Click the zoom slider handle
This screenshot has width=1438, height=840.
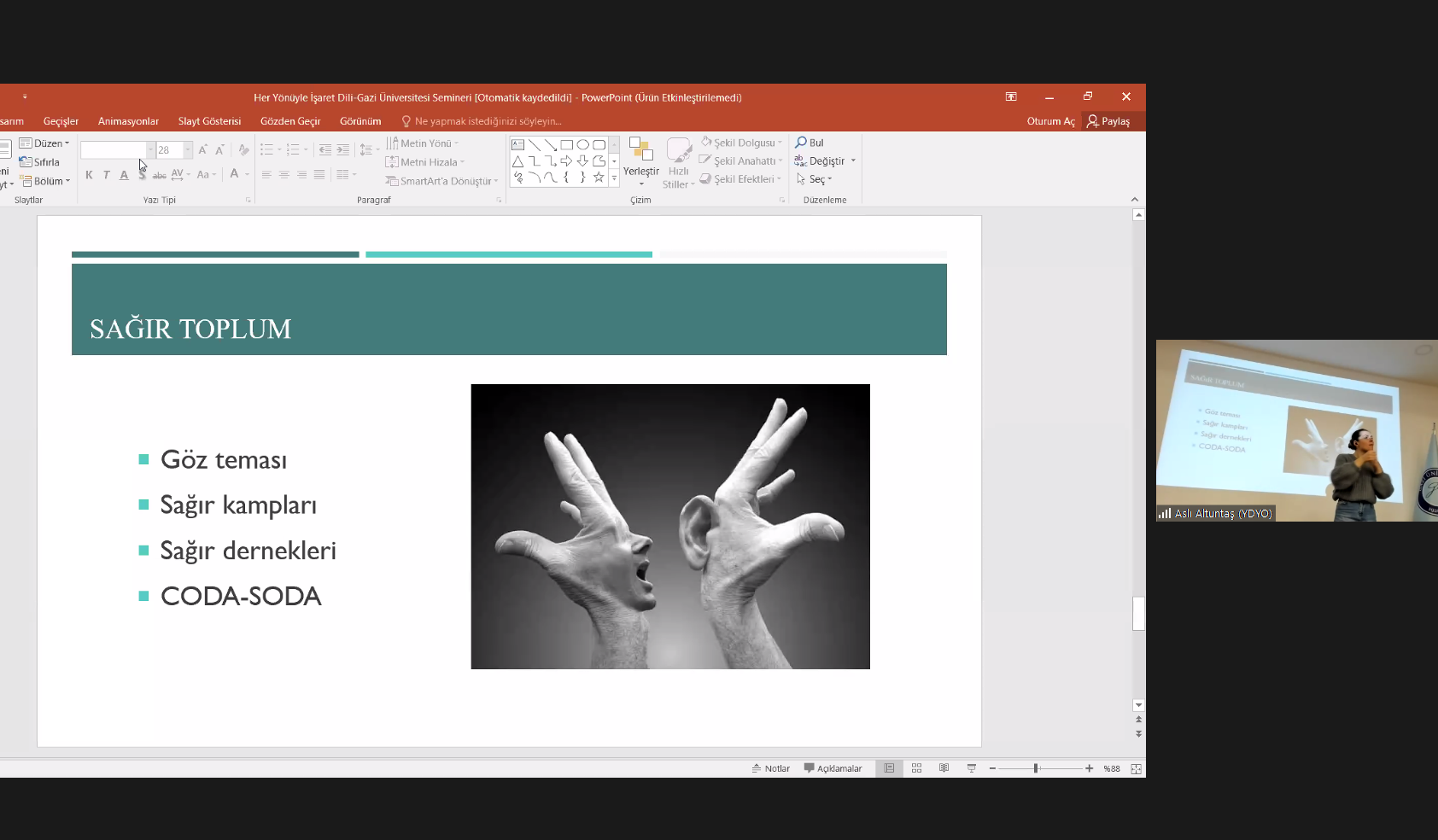(x=1036, y=768)
